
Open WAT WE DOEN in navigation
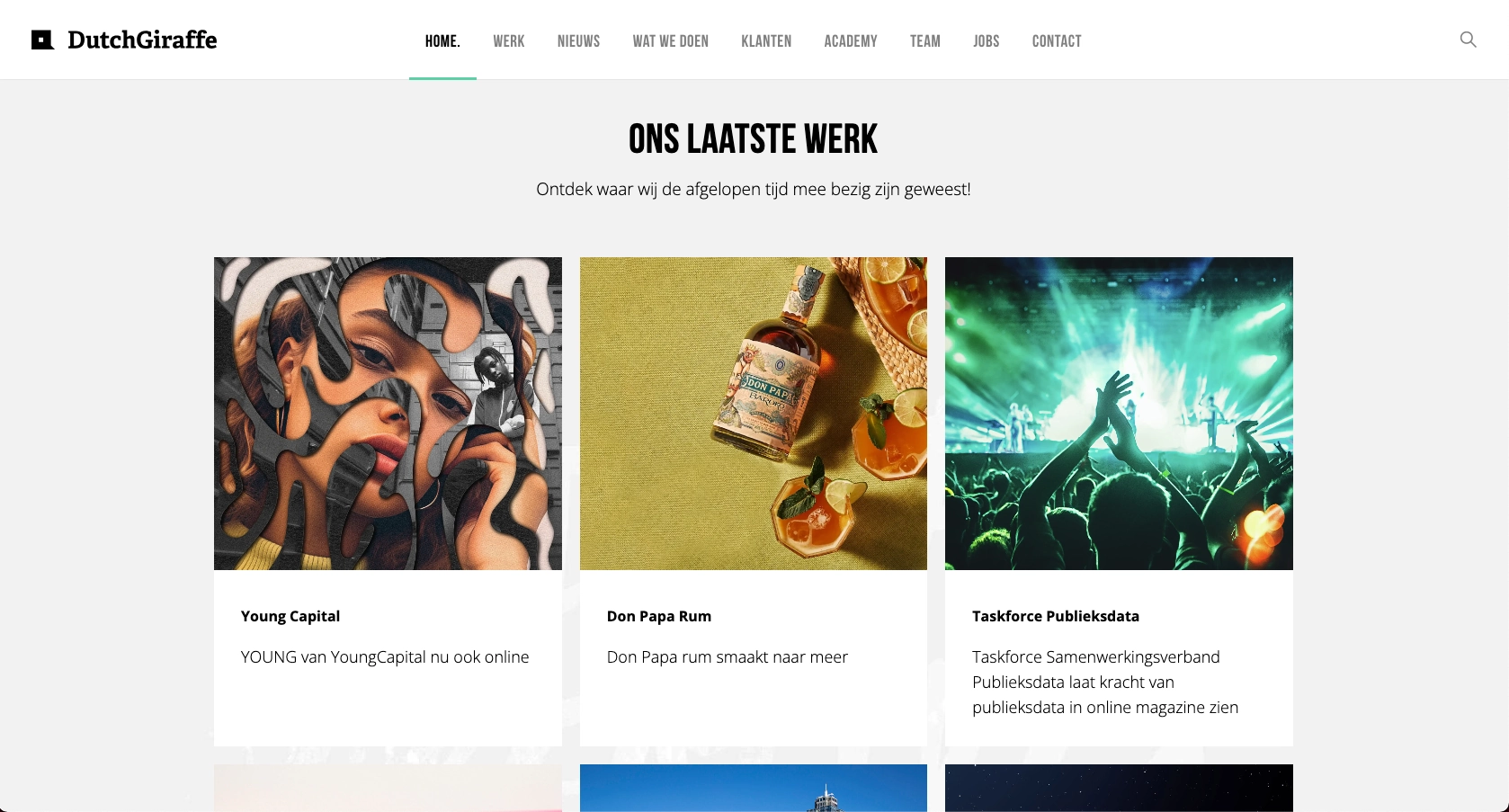point(671,41)
